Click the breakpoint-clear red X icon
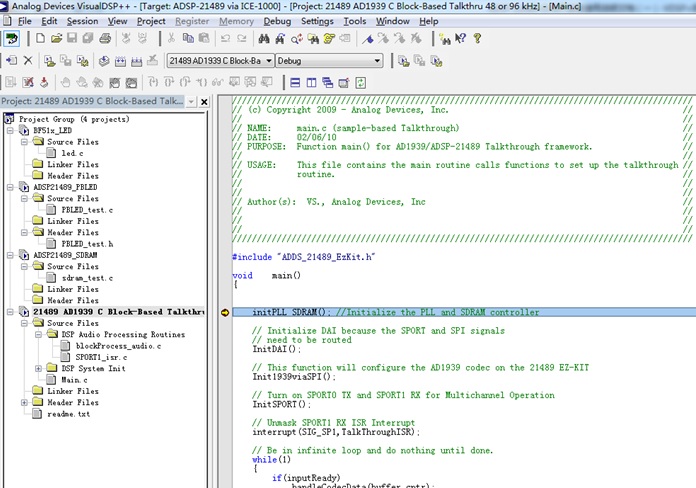This screenshot has width=696, height=488. [x=28, y=83]
